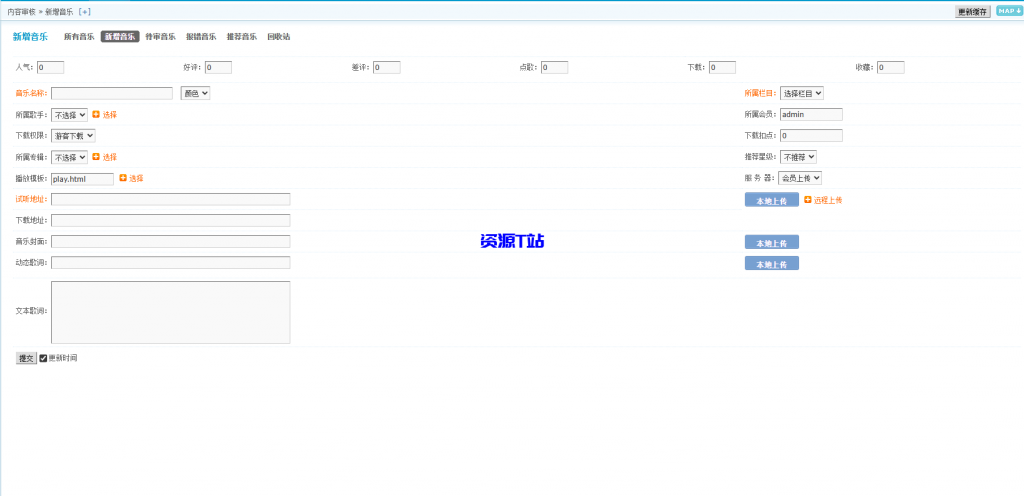
Task: Click the plus icon beside 所属歌手 选择
Action: click(x=96, y=115)
